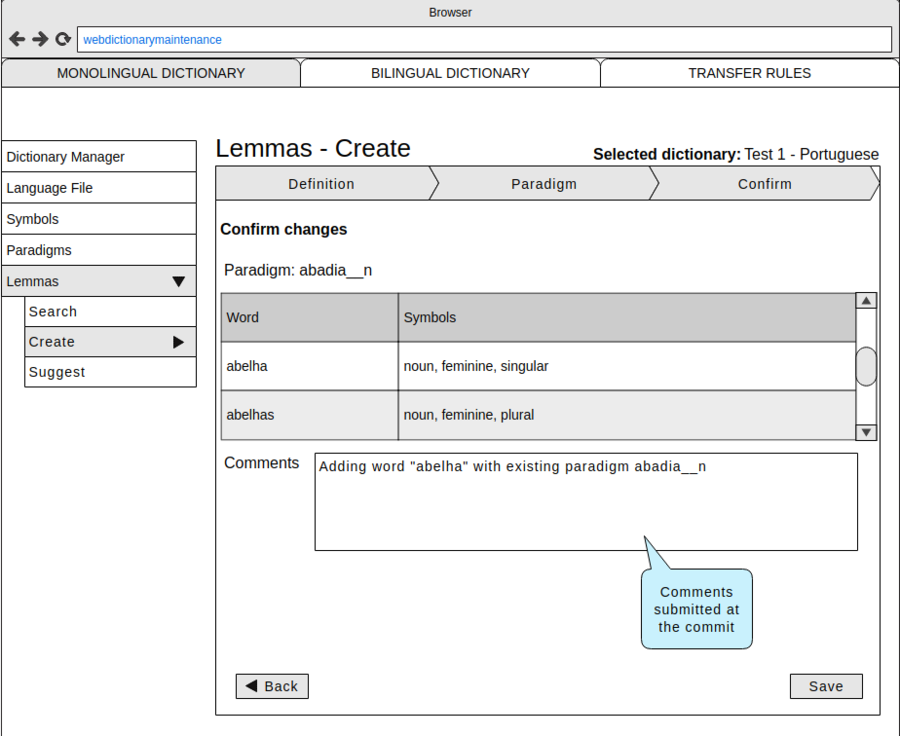Select the Confirm wizard step
The width and height of the screenshot is (900, 736).
click(765, 184)
